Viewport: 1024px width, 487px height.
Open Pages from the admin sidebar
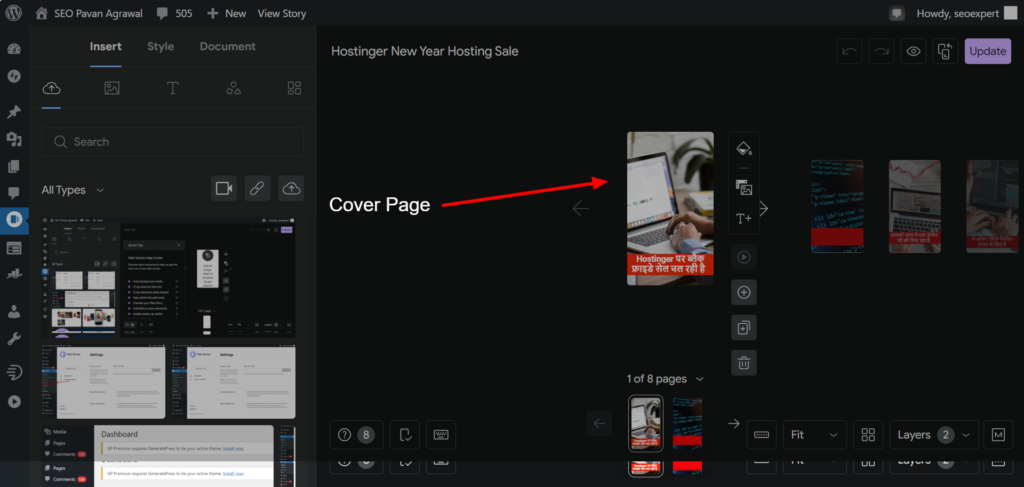14,166
